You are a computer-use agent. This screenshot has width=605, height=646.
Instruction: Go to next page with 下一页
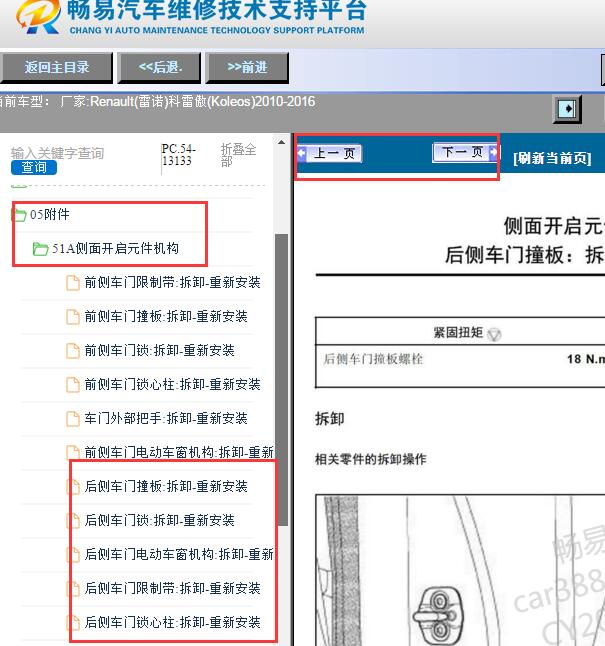point(465,152)
